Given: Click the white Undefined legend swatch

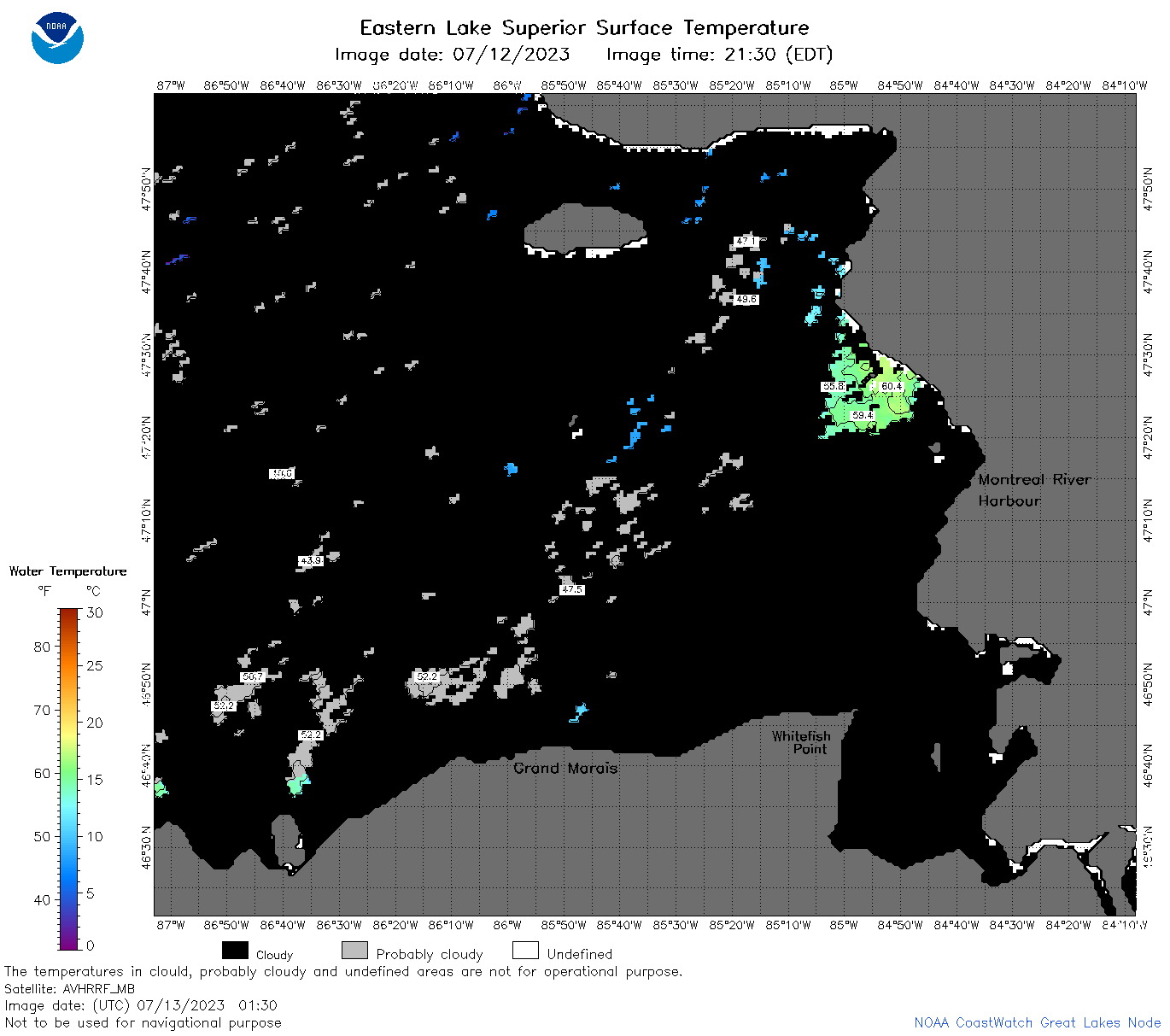Looking at the screenshot, I should 525,951.
